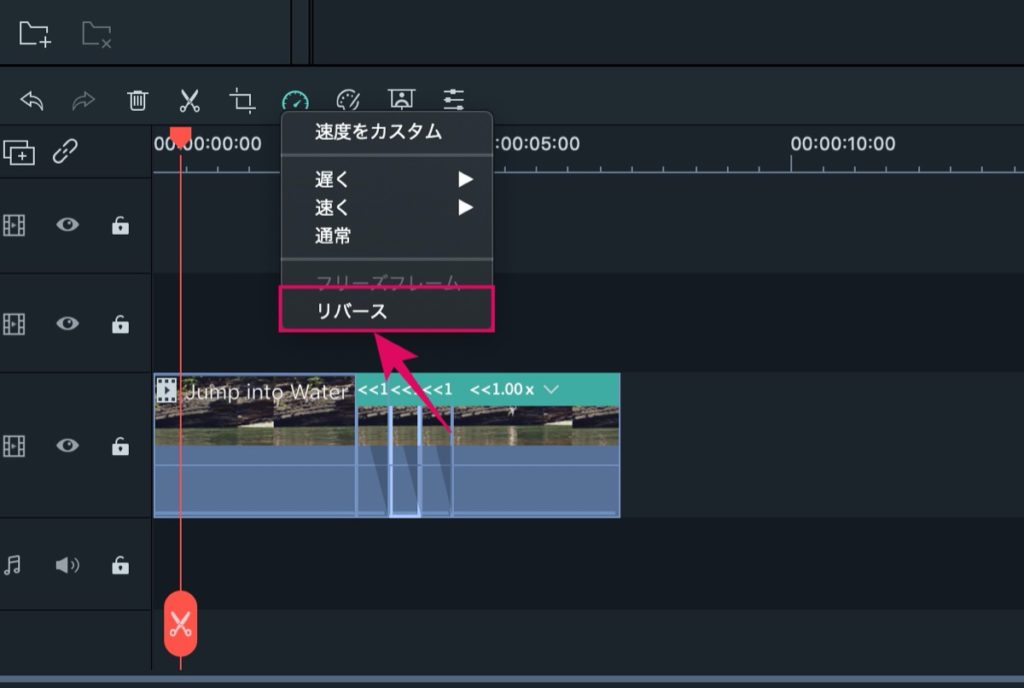Image resolution: width=1024 pixels, height=688 pixels.
Task: Click the red playhead handle on the ruler
Action: point(180,136)
